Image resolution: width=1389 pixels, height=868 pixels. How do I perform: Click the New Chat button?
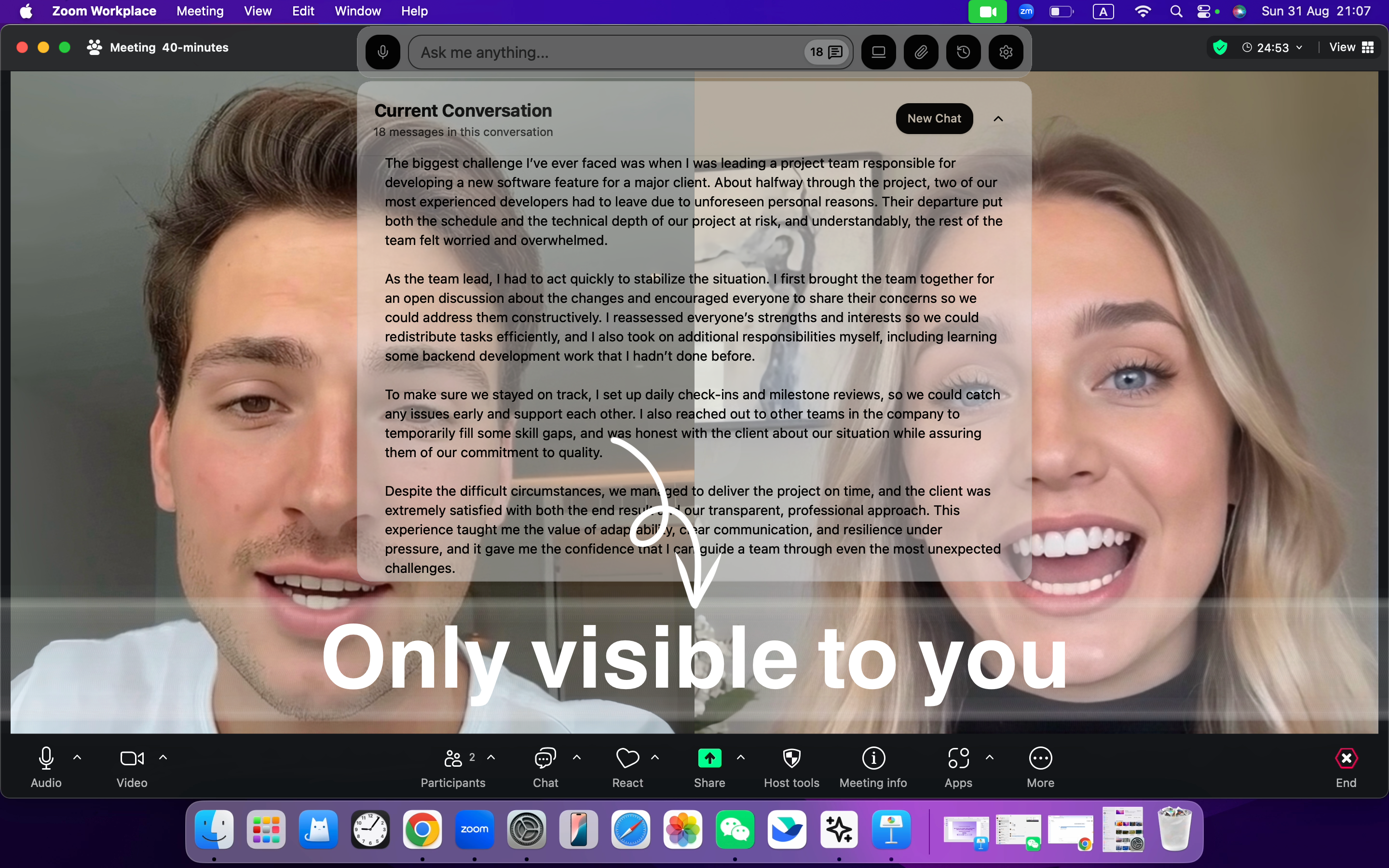[x=934, y=119]
